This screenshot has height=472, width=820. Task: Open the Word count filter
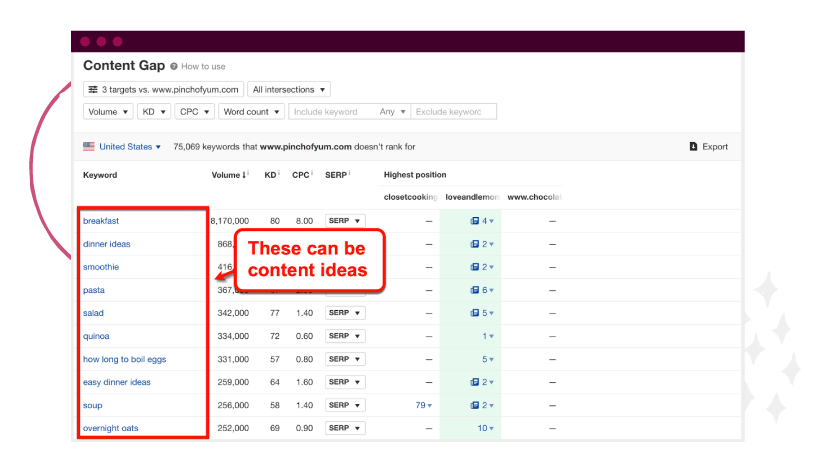[x=250, y=112]
